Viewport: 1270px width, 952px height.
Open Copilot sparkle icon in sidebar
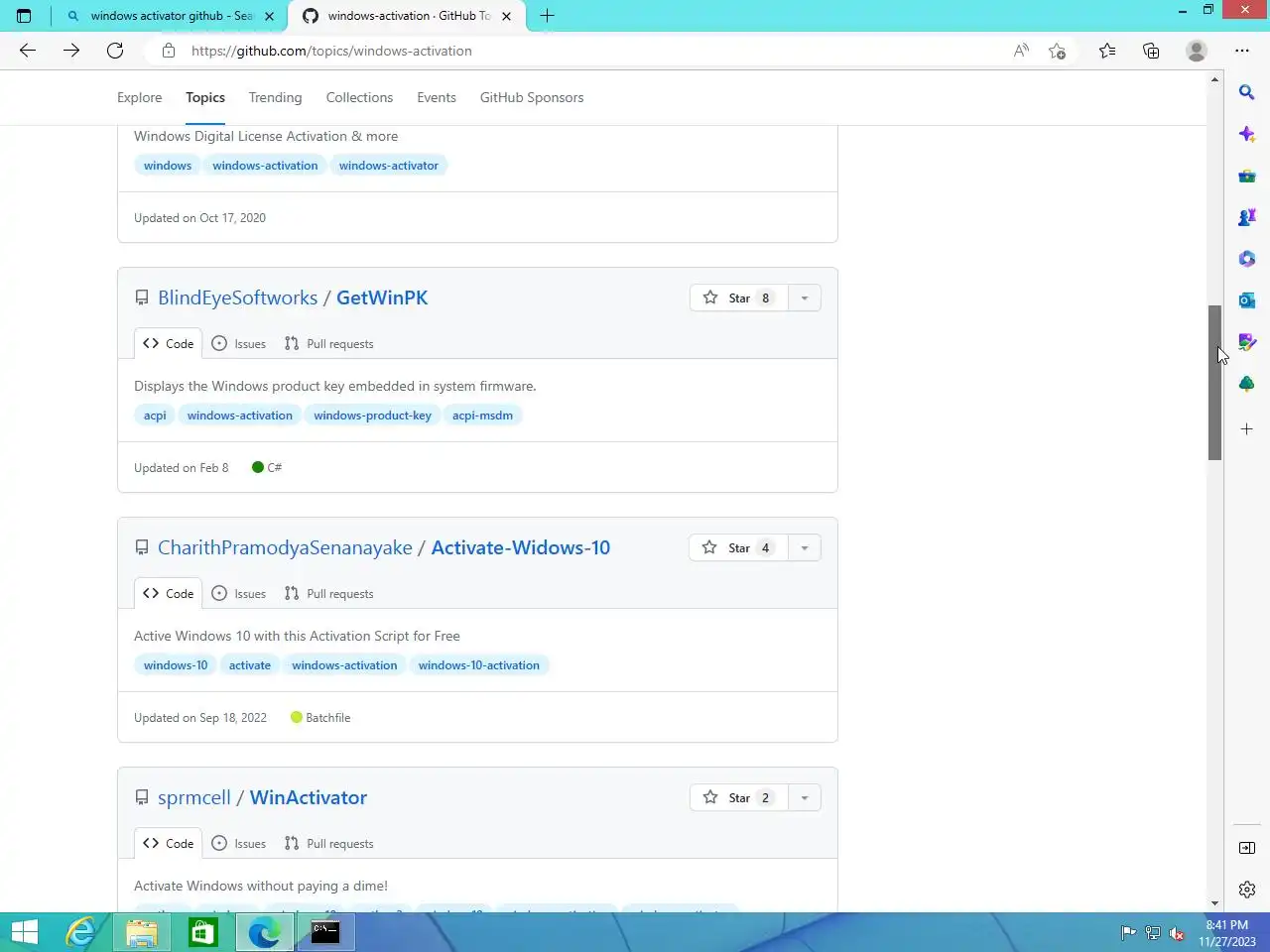point(1247,134)
